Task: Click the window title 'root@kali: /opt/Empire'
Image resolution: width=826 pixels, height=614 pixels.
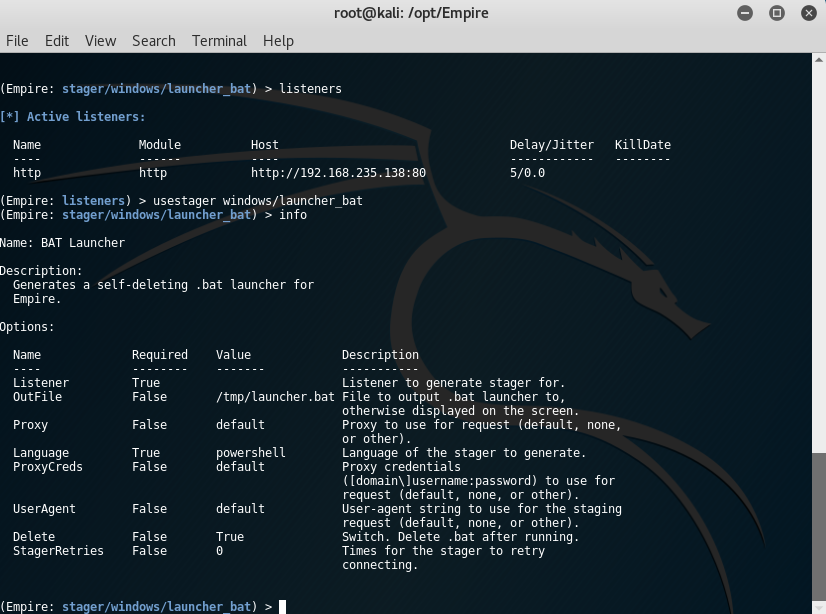Action: click(x=411, y=13)
